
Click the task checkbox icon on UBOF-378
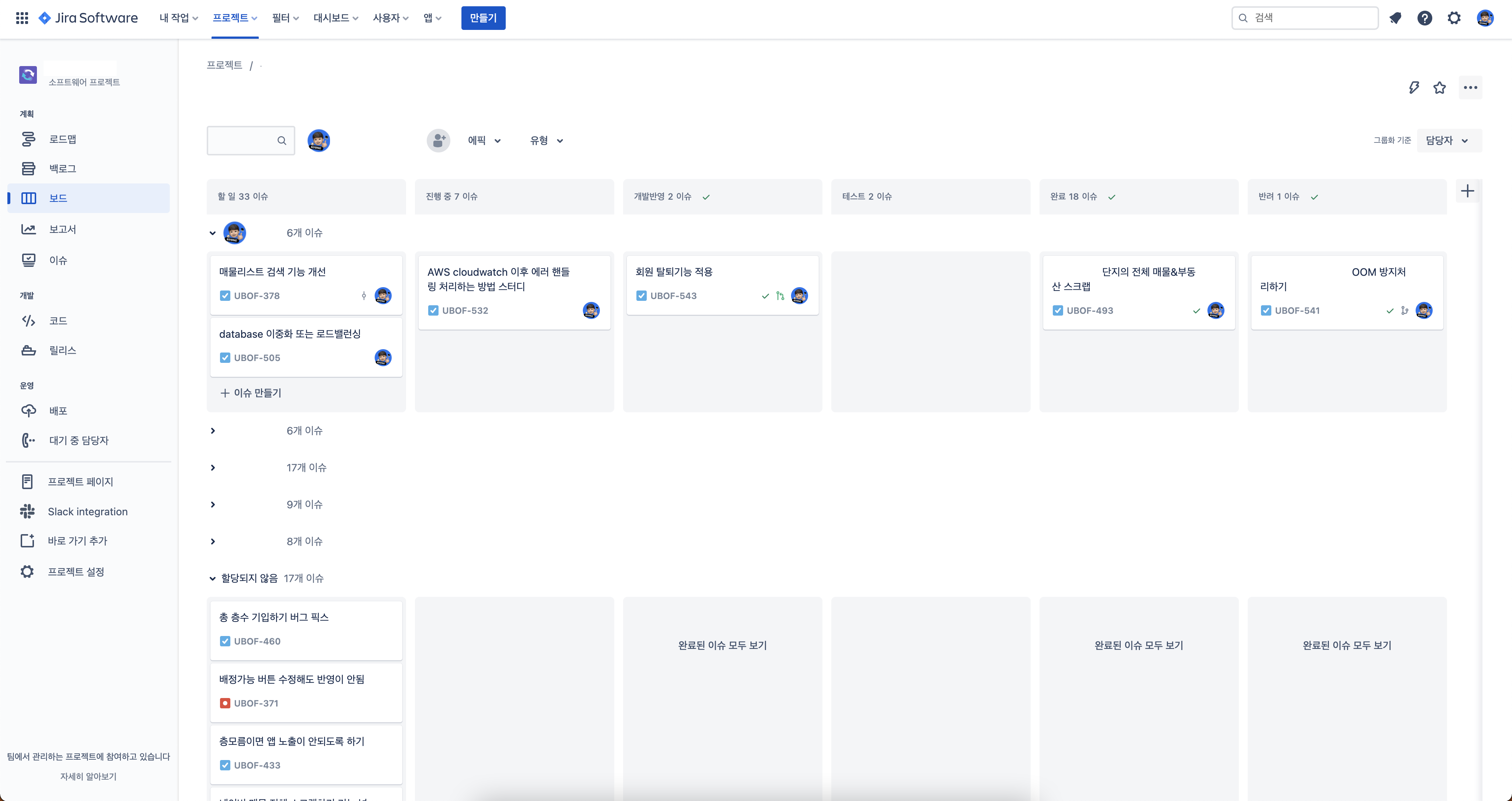[225, 296]
